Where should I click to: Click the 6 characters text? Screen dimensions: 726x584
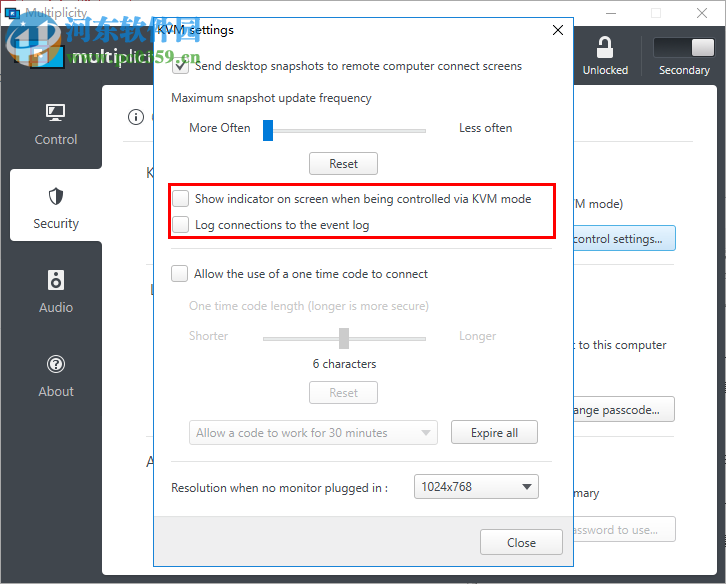tap(344, 364)
